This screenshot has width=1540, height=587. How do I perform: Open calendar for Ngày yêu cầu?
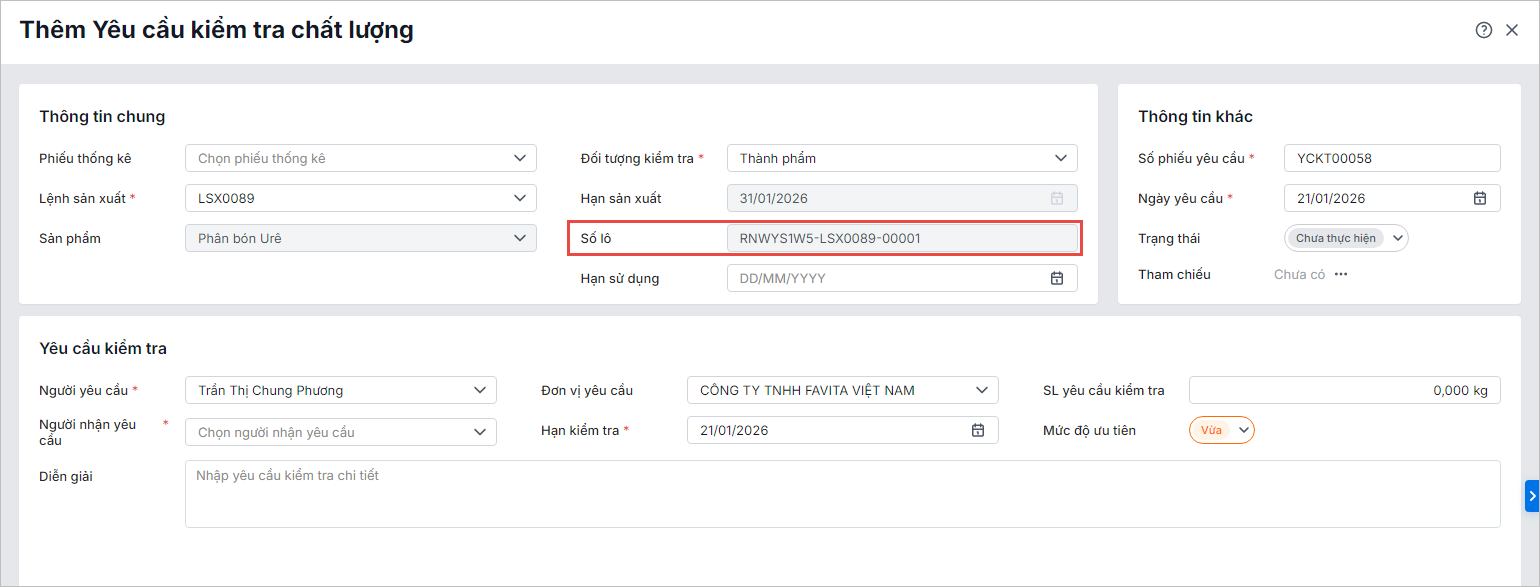pyautogui.click(x=1480, y=198)
